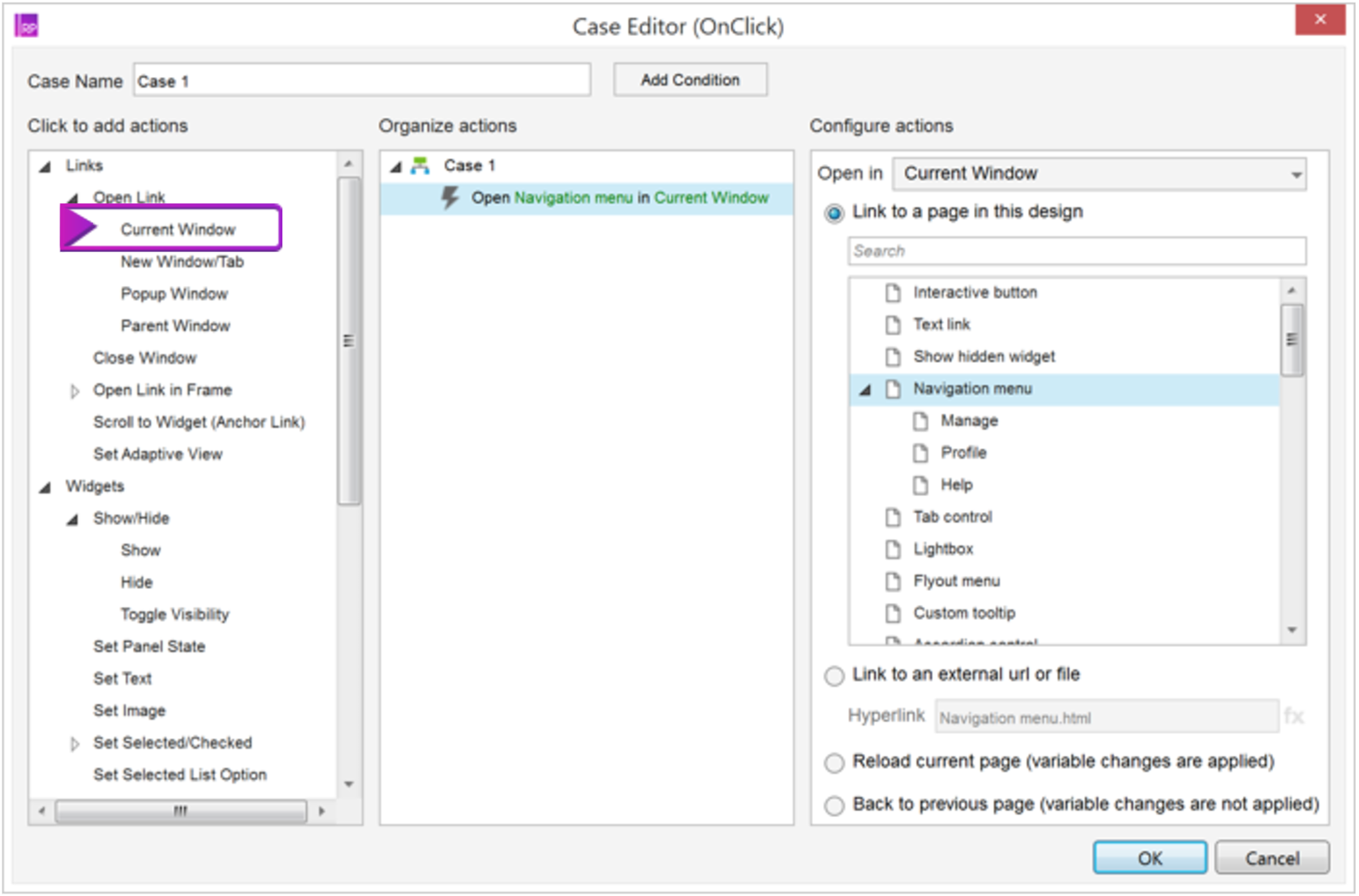Image resolution: width=1359 pixels, height=896 pixels.
Task: Collapse the Show/Hide group
Action: (x=73, y=519)
